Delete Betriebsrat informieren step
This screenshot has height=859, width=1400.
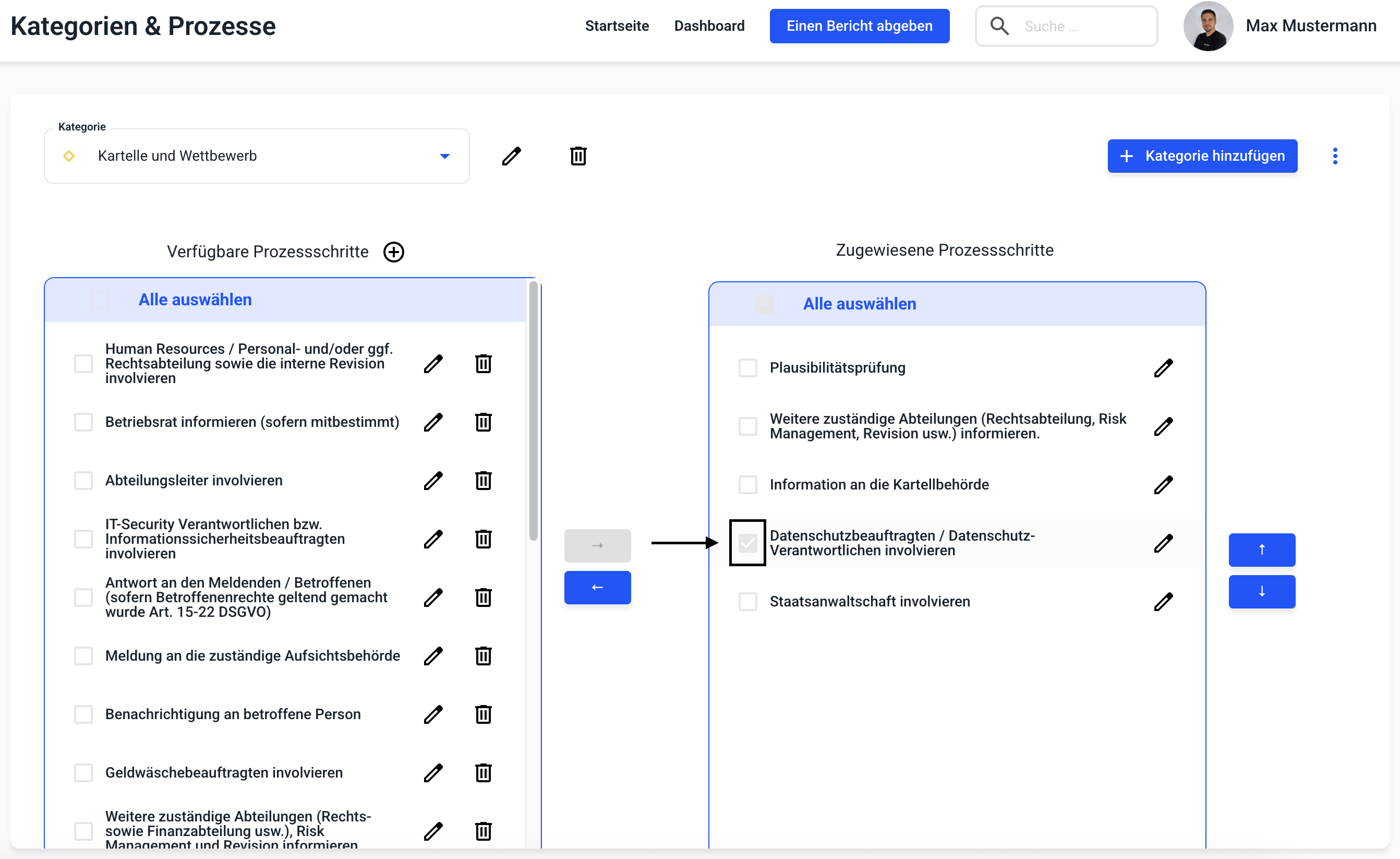coord(483,422)
